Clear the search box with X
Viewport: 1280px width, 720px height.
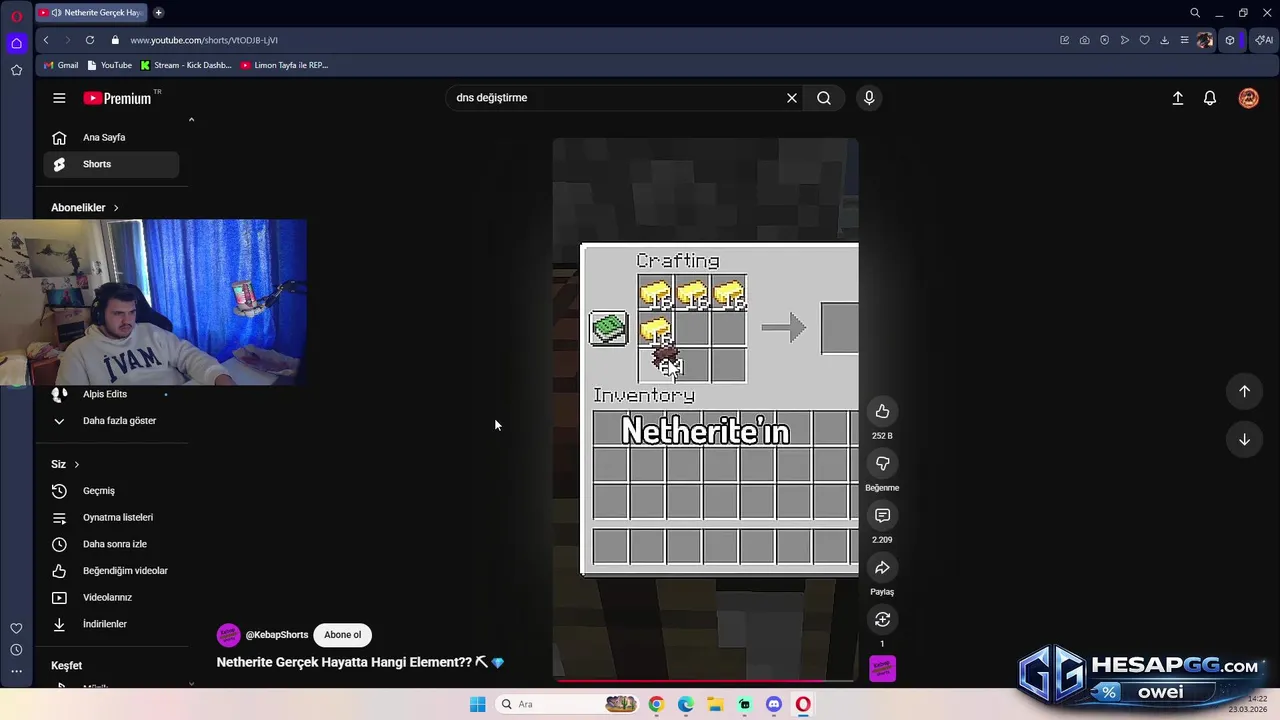click(x=792, y=98)
